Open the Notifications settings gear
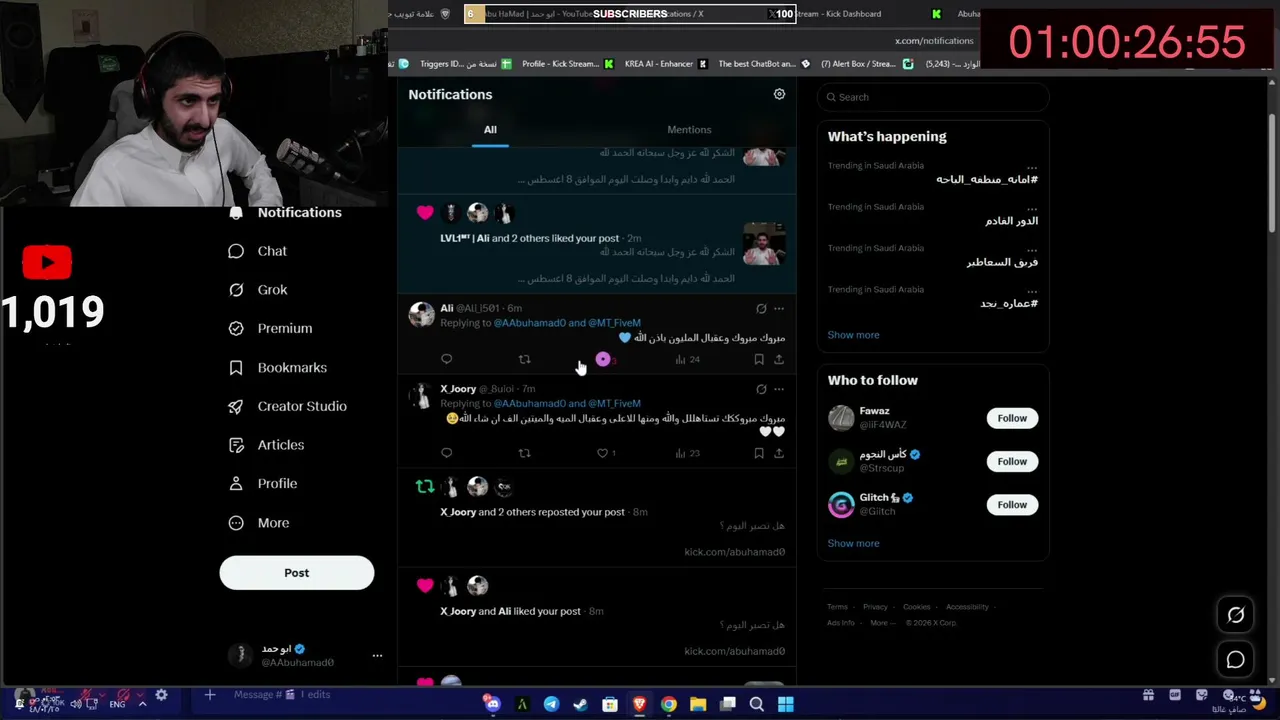Image resolution: width=1280 pixels, height=720 pixels. coord(779,94)
